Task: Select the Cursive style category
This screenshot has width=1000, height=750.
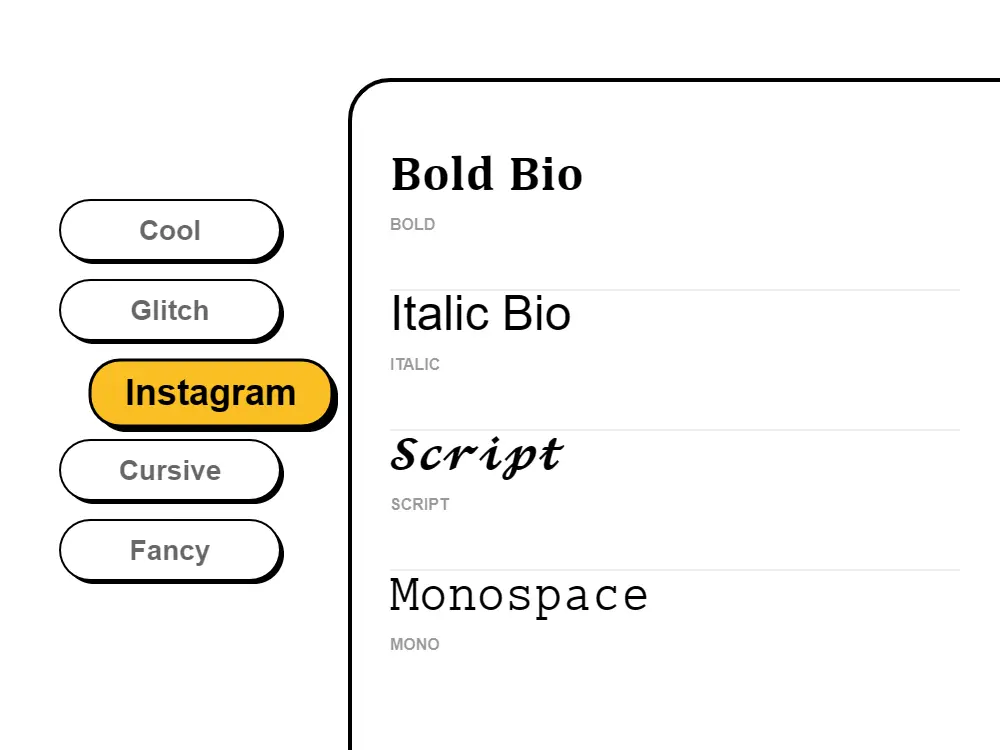Action: click(x=170, y=470)
